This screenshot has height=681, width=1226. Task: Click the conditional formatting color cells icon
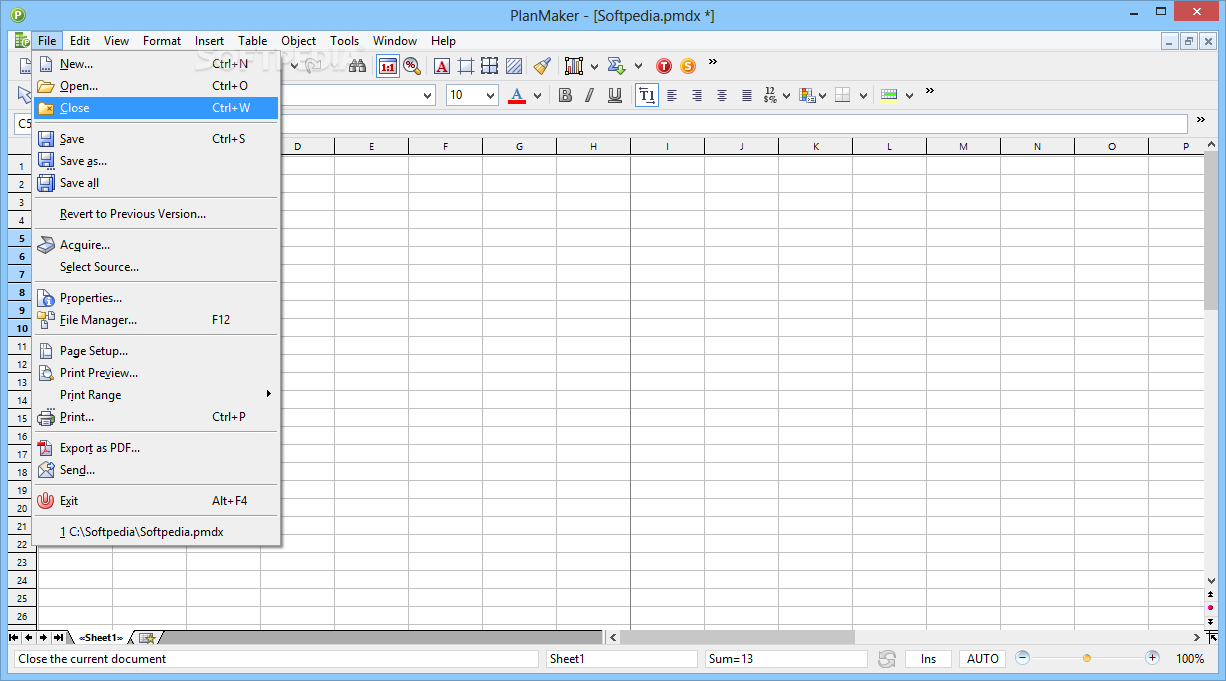807,95
